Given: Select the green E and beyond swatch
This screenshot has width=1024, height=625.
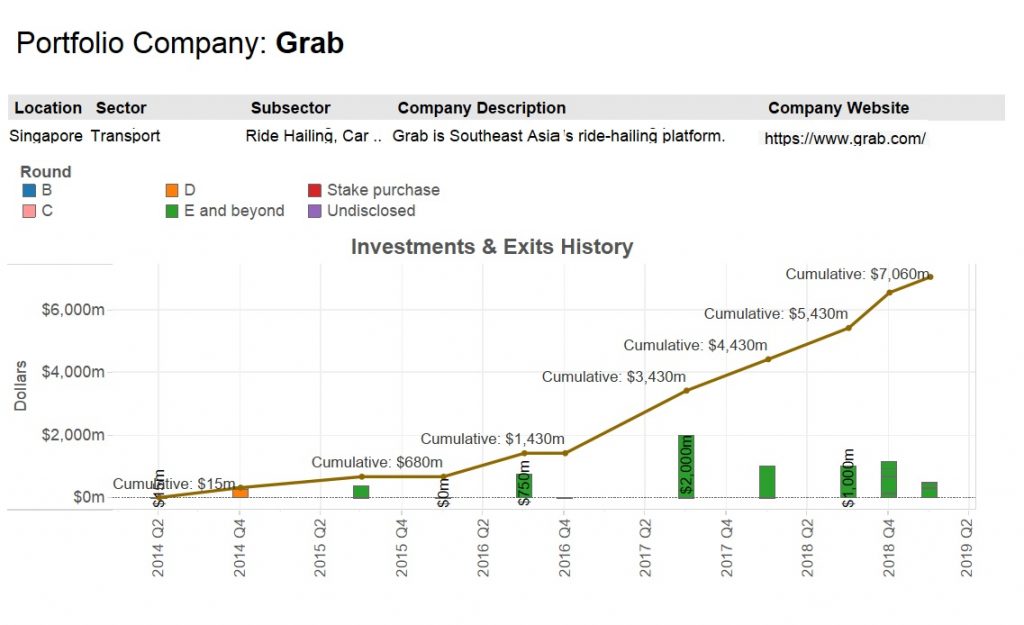Looking at the screenshot, I should pos(172,211).
